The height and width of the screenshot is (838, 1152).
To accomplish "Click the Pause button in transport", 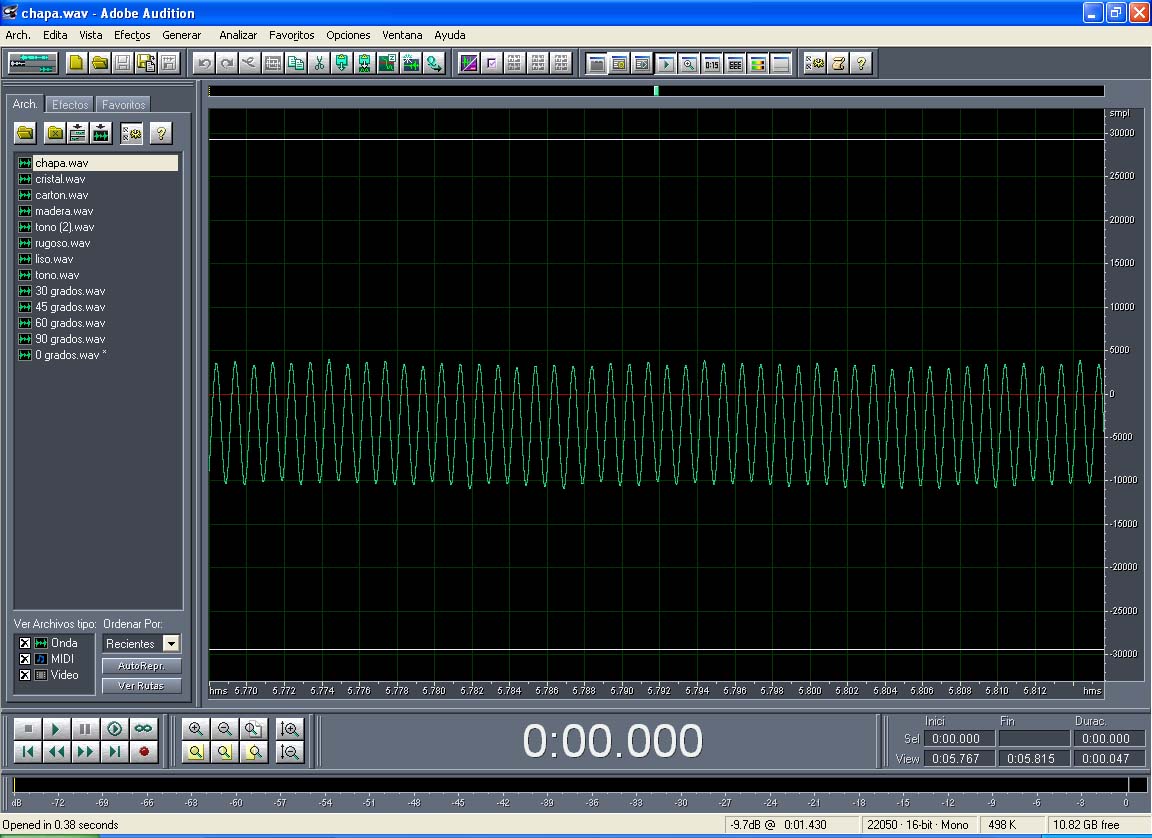I will click(84, 729).
